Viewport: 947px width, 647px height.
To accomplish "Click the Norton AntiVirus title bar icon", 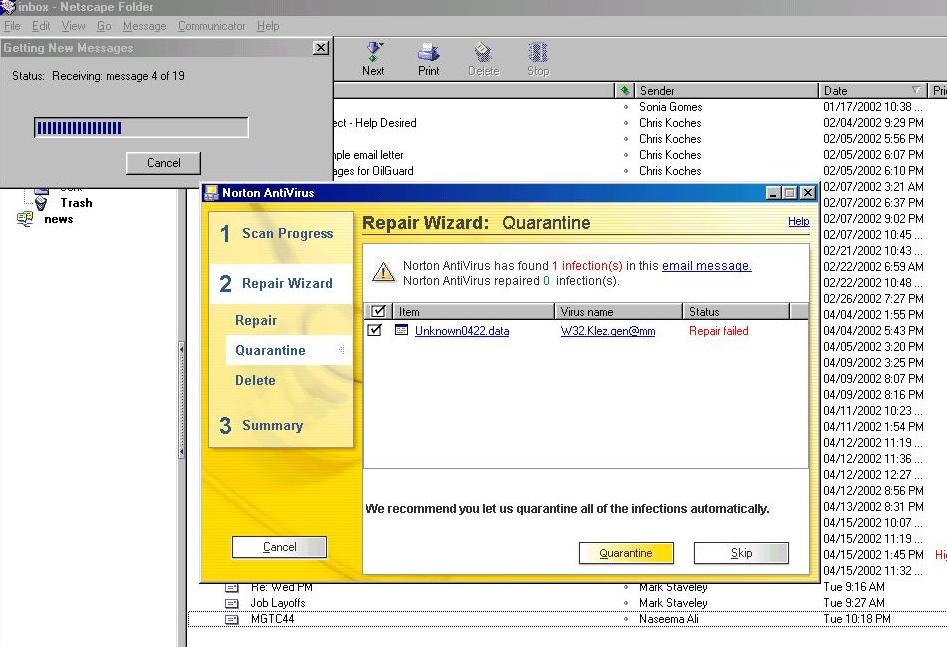I will click(211, 193).
